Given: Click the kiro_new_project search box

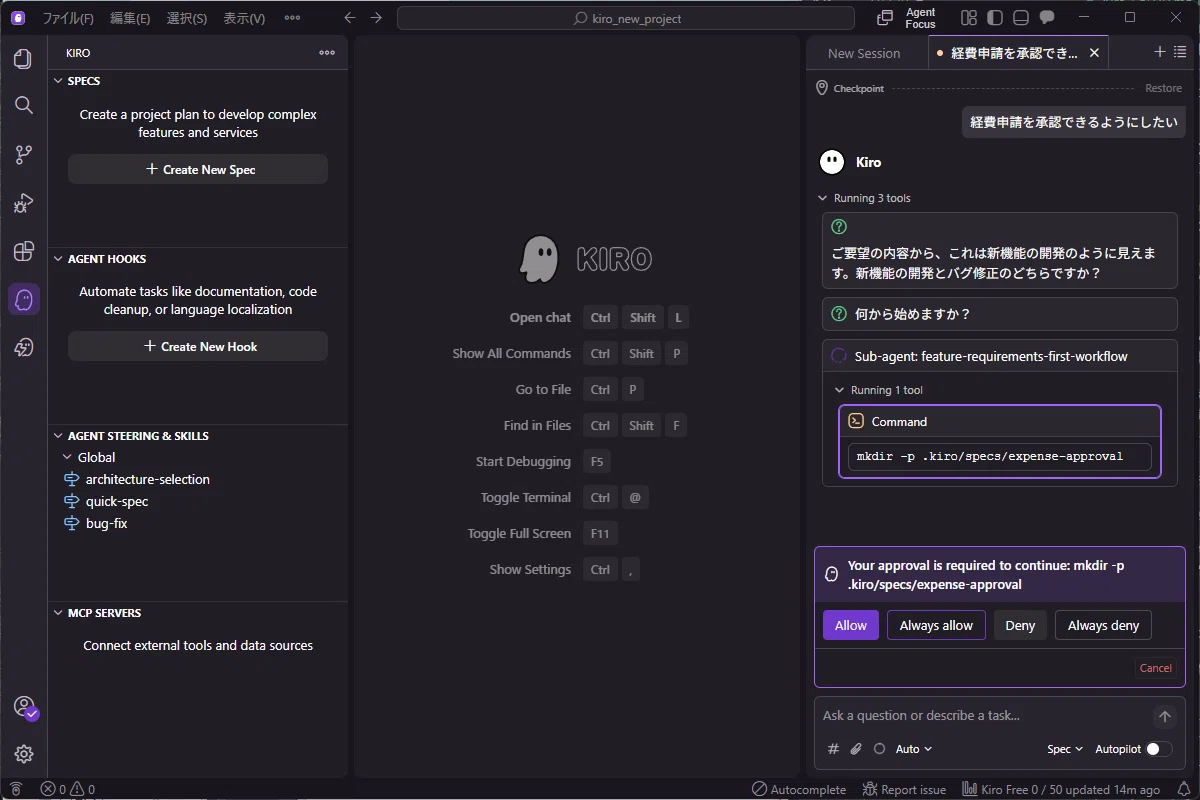Looking at the screenshot, I should (x=626, y=18).
